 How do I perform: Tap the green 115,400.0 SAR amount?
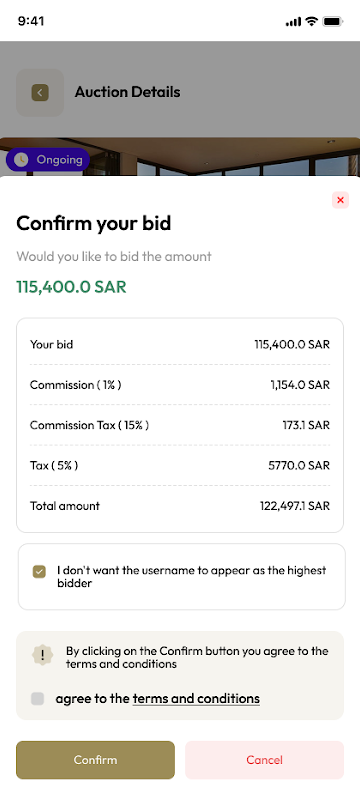tap(71, 287)
